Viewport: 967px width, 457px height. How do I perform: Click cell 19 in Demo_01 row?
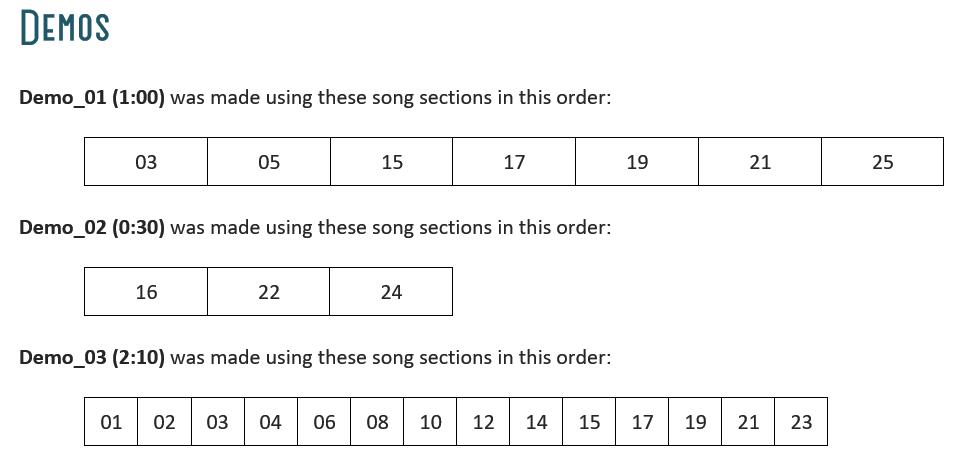click(x=637, y=162)
